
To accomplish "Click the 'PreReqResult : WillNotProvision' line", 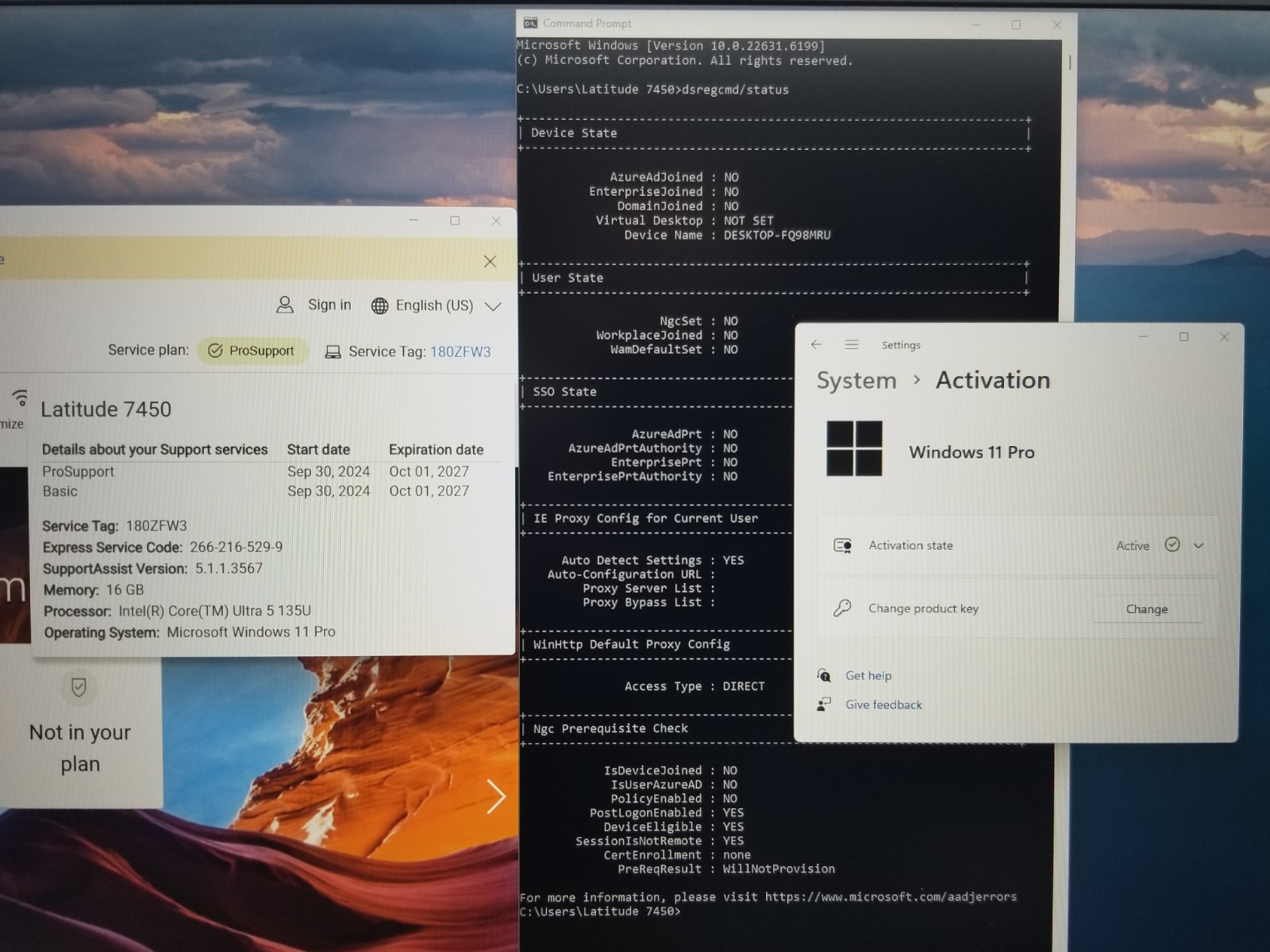I will tap(726, 869).
